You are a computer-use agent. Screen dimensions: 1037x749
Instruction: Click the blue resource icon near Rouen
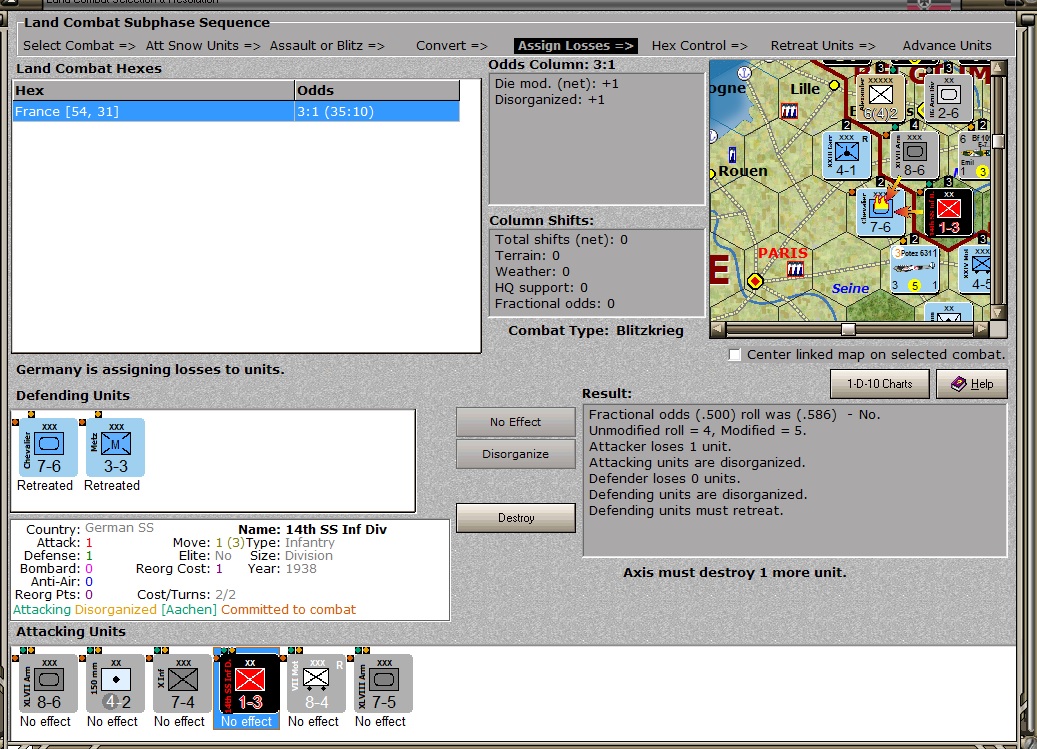point(732,155)
